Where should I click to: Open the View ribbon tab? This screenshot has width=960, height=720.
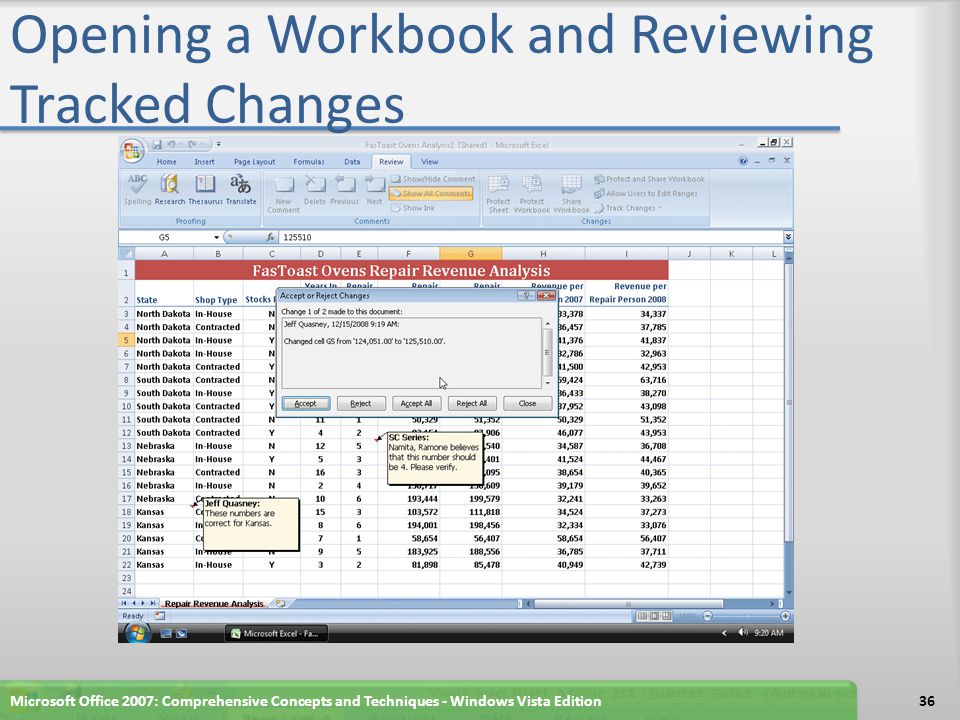click(x=429, y=162)
